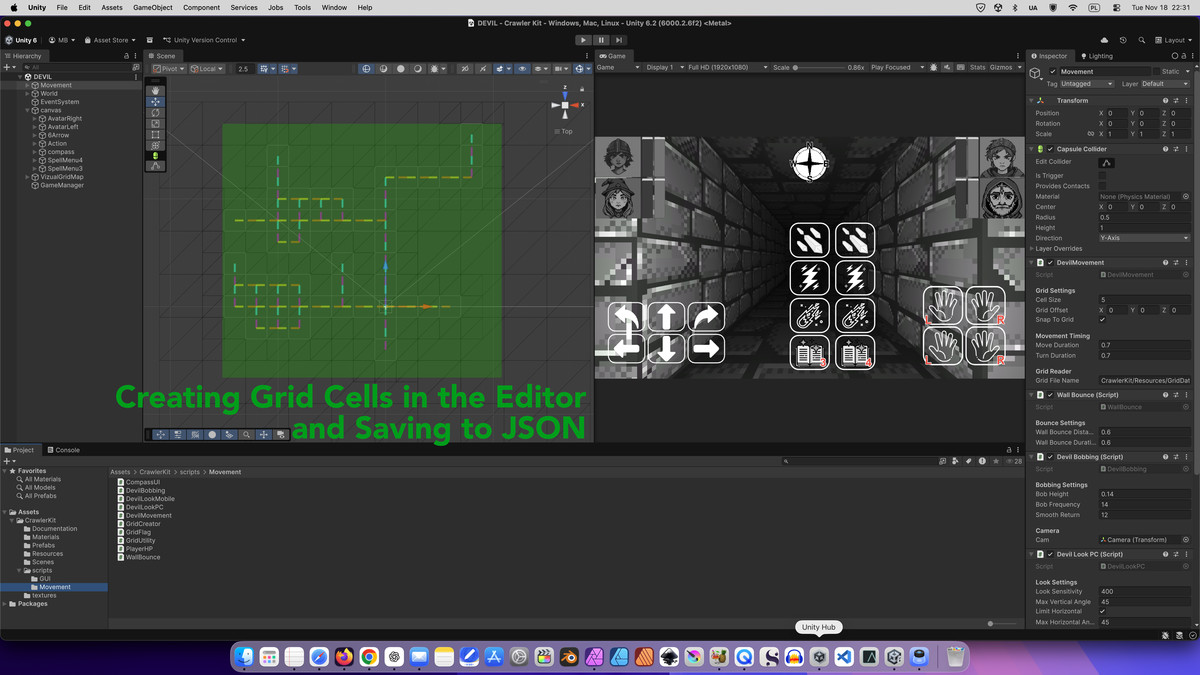Open the Lighting panel next to Inspector

click(1100, 55)
